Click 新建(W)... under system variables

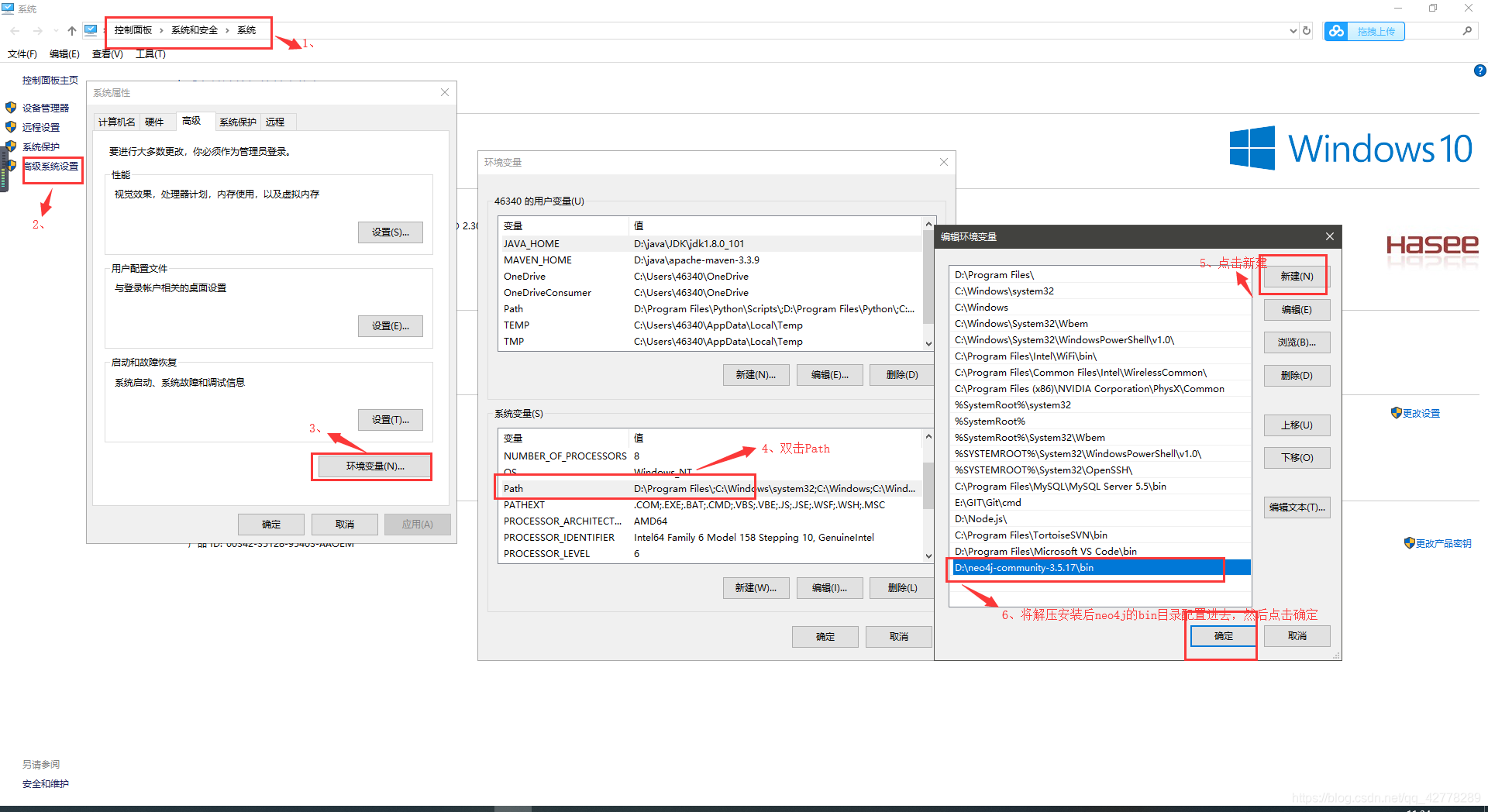[756, 588]
